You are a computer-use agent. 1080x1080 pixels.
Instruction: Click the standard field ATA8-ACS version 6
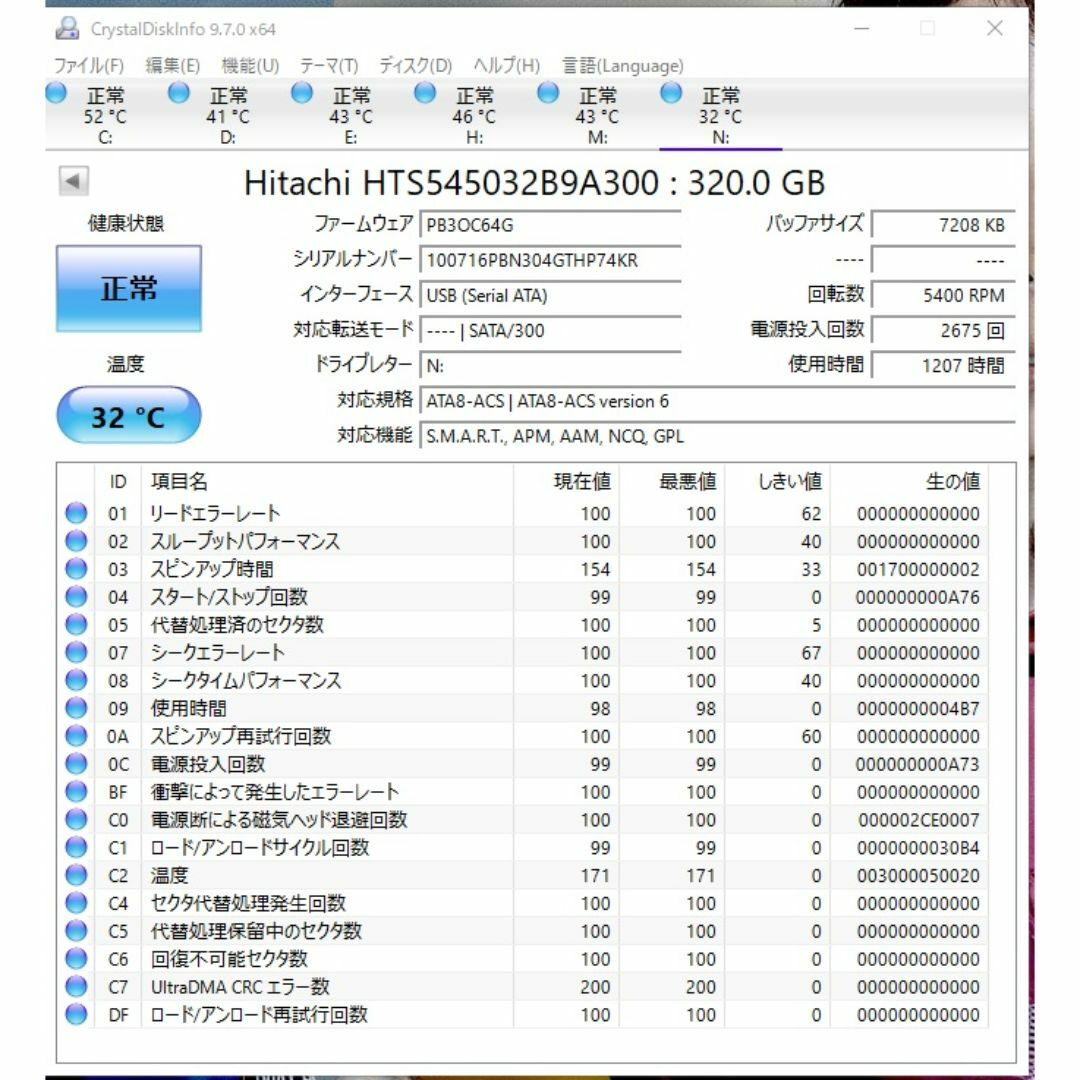(x=717, y=401)
